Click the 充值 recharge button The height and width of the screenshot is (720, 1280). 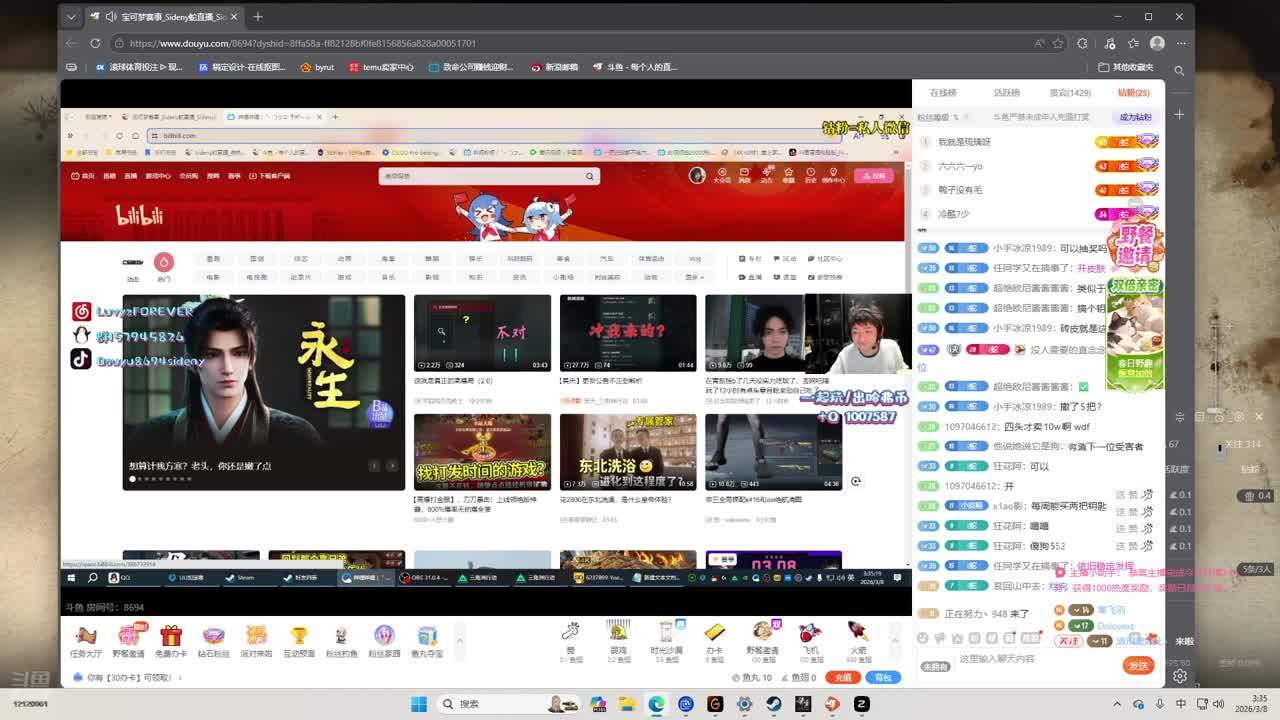click(844, 678)
